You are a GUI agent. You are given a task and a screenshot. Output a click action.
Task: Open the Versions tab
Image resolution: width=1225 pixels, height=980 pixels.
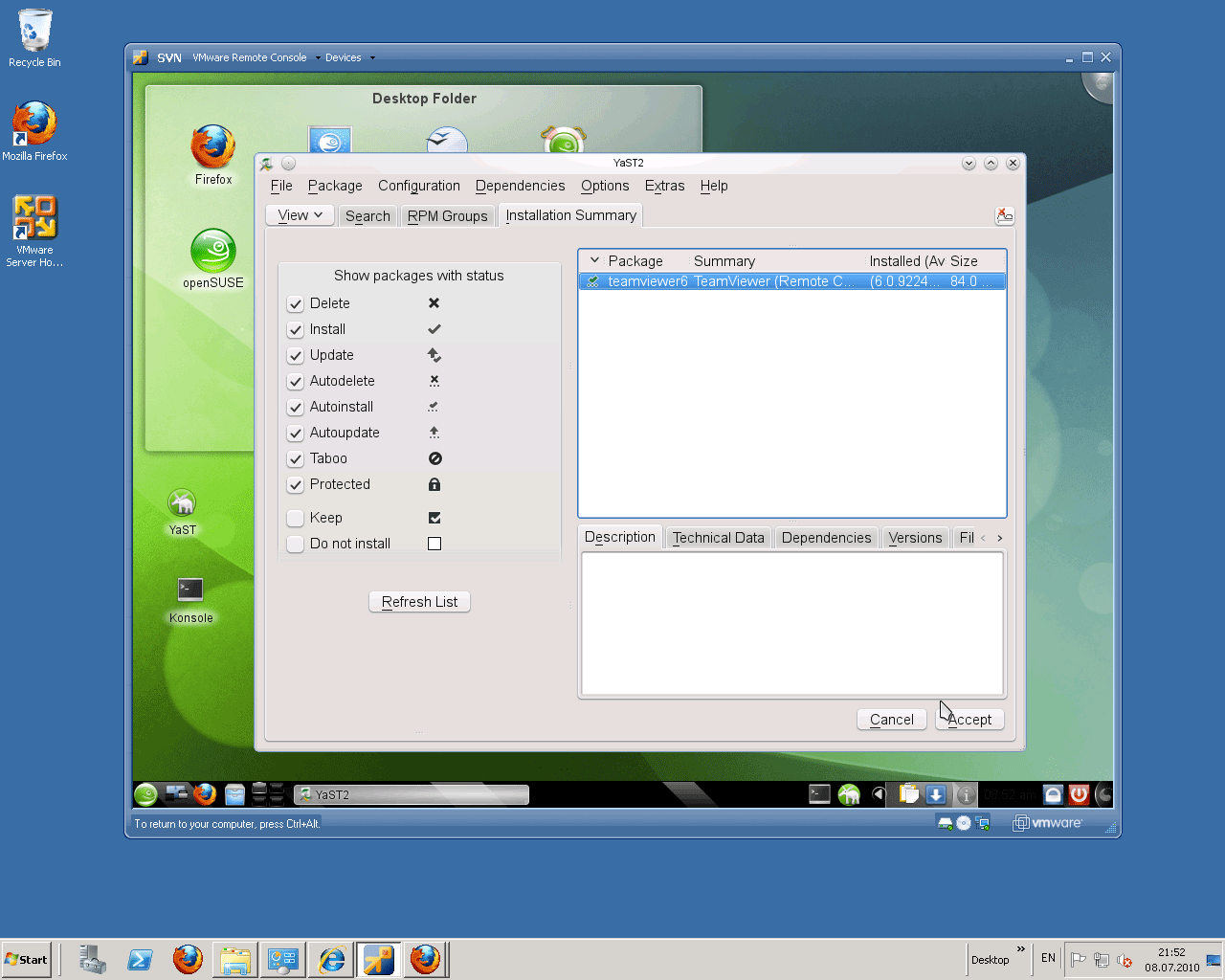pyautogui.click(x=915, y=538)
